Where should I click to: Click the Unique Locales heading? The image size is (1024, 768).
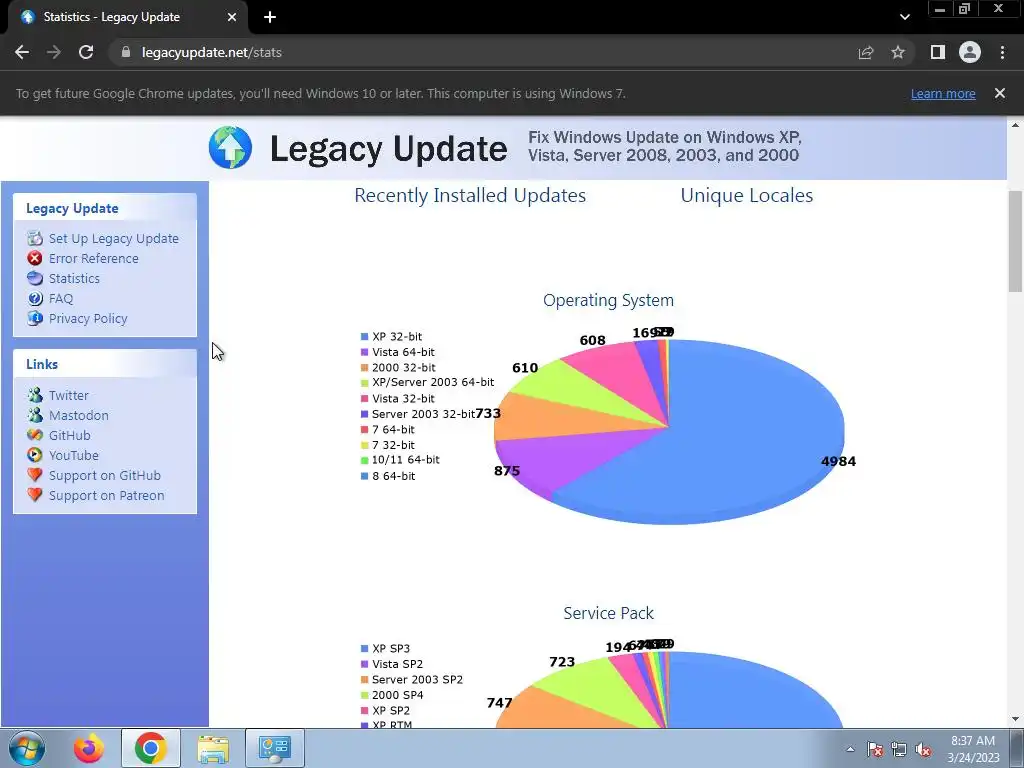pos(746,195)
